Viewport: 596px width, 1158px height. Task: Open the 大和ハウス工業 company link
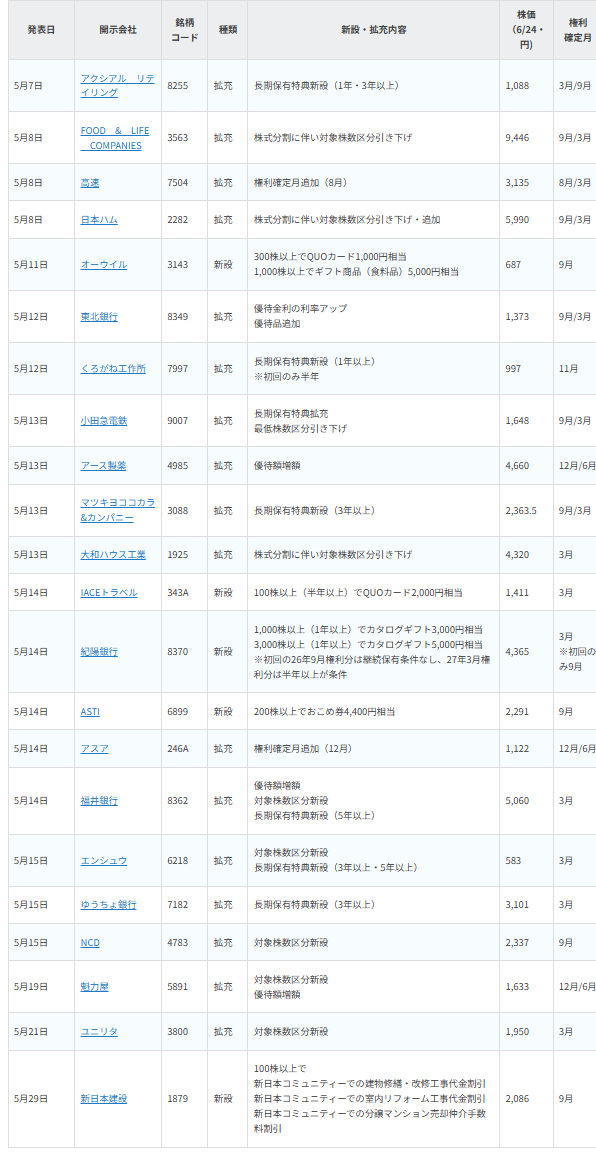pyautogui.click(x=113, y=555)
